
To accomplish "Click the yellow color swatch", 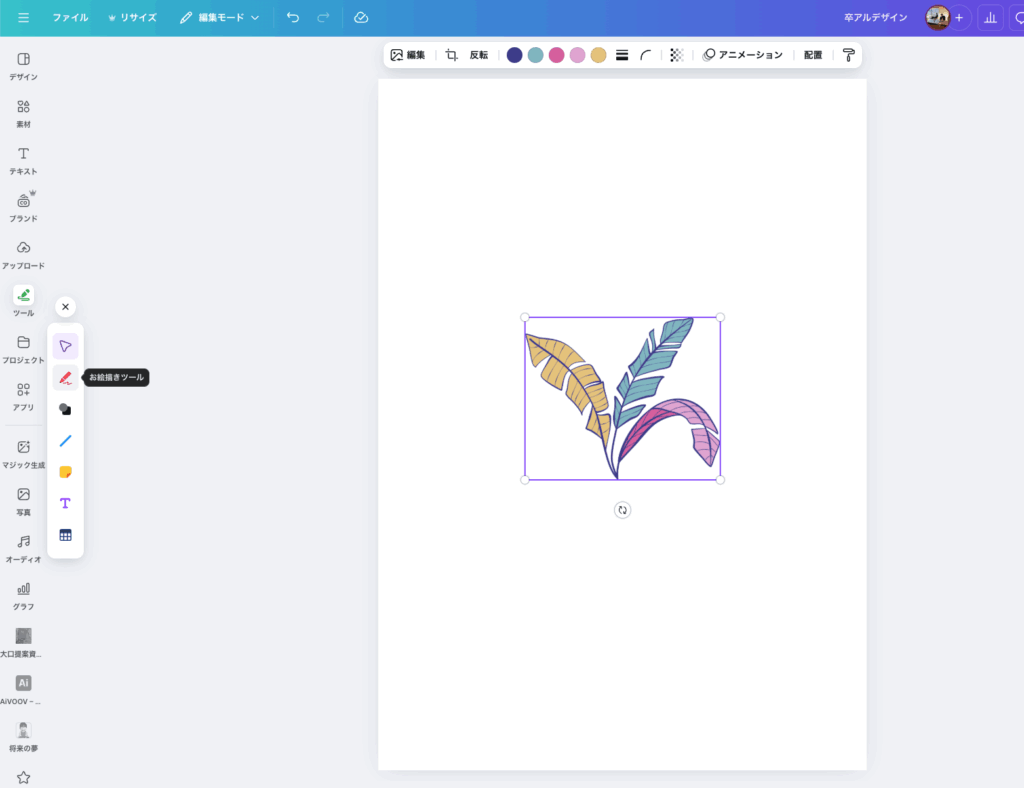I will point(598,55).
